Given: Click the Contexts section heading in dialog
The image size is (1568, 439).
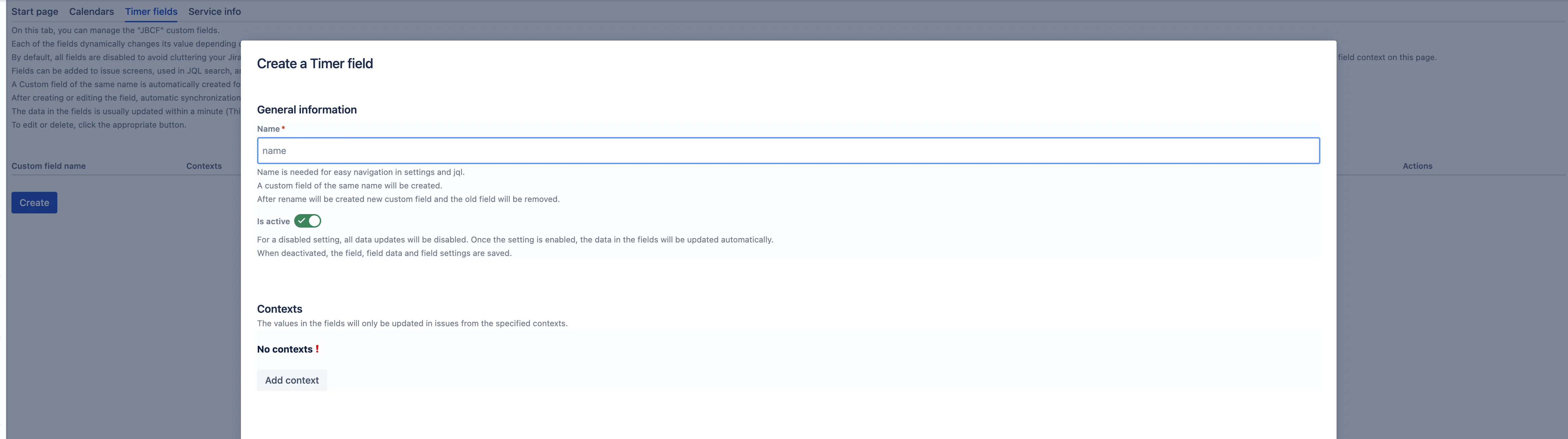Looking at the screenshot, I should (279, 309).
